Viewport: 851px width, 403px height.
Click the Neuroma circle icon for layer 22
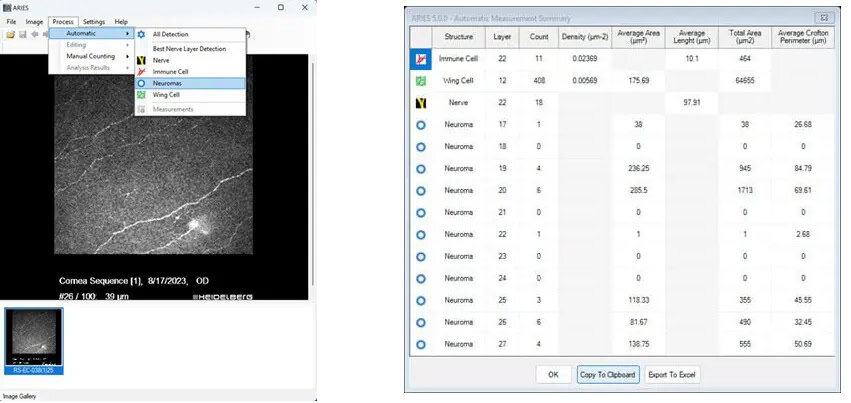click(x=421, y=234)
